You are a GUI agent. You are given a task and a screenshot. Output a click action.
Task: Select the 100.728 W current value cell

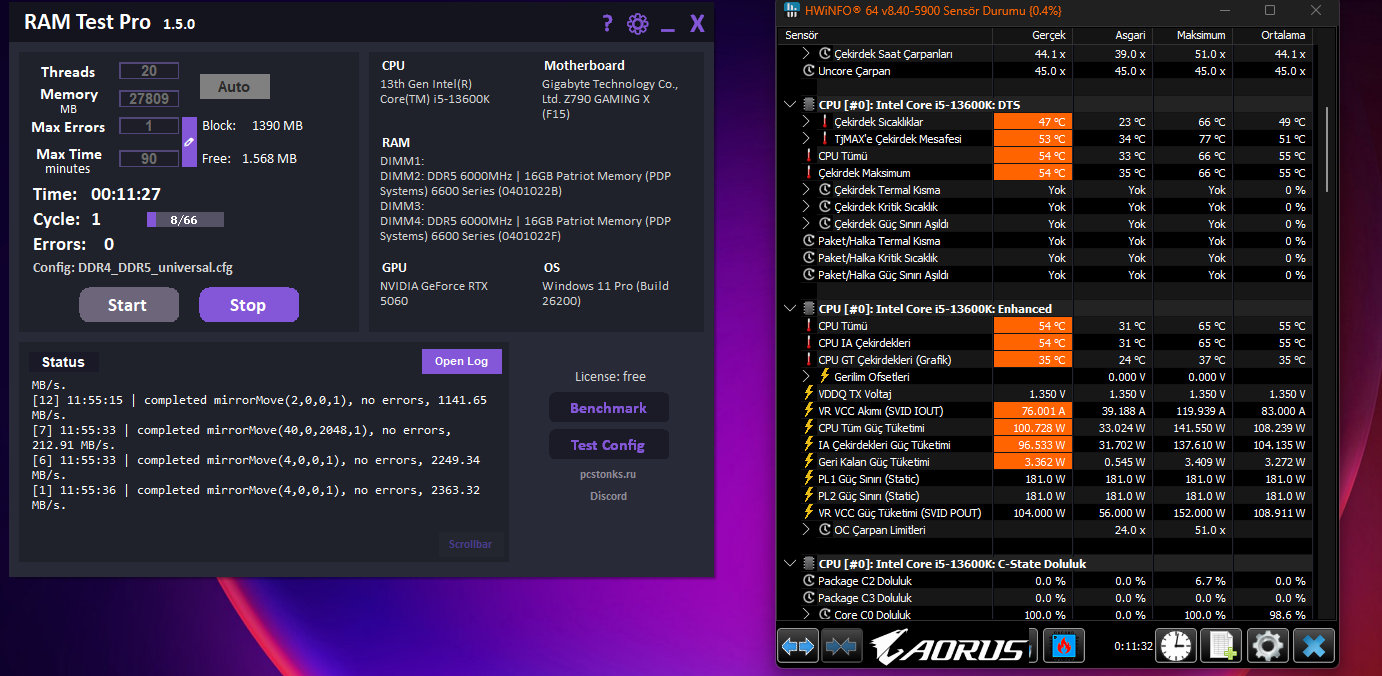click(1032, 428)
